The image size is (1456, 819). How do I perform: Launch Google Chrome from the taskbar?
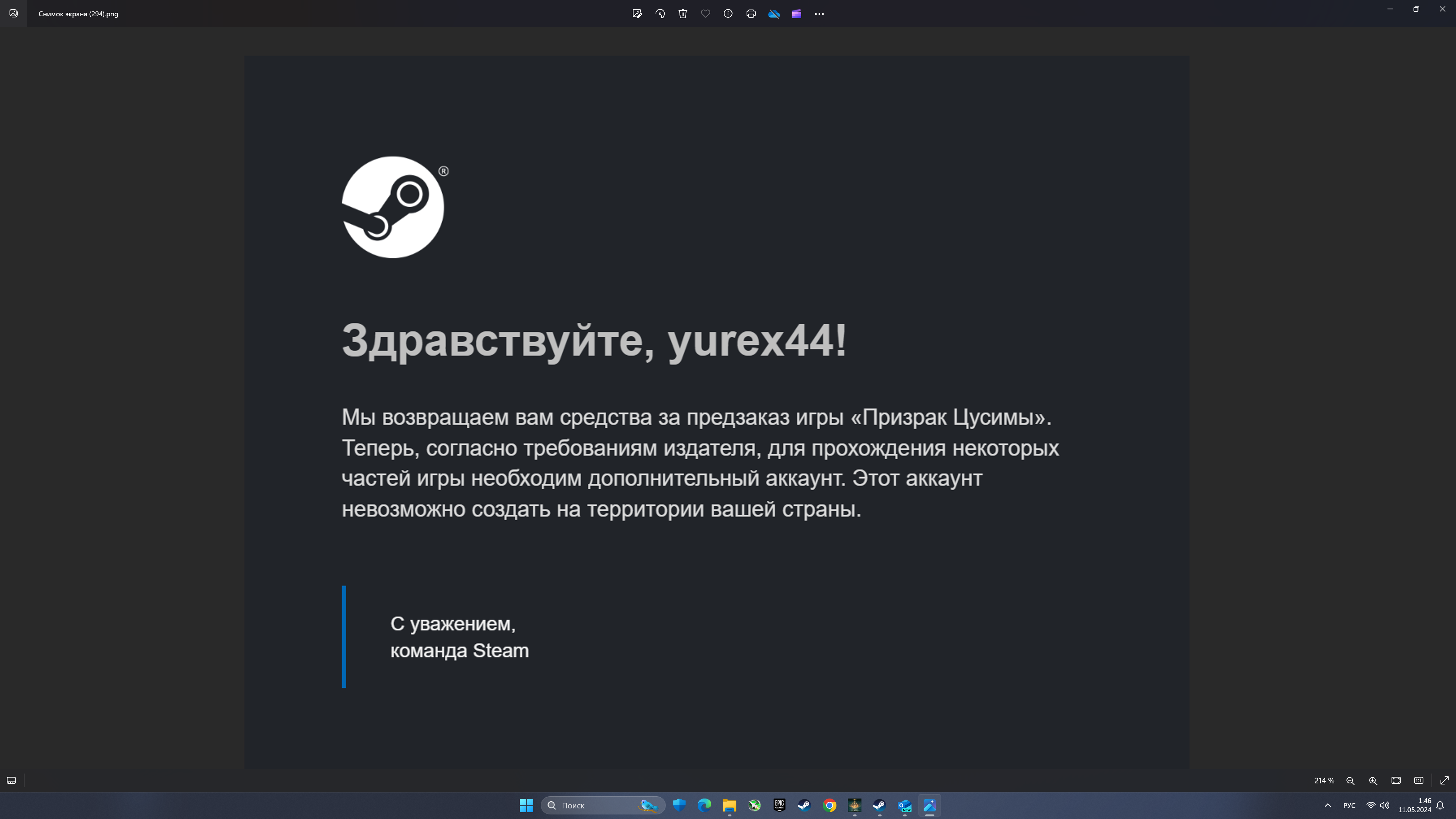click(829, 805)
